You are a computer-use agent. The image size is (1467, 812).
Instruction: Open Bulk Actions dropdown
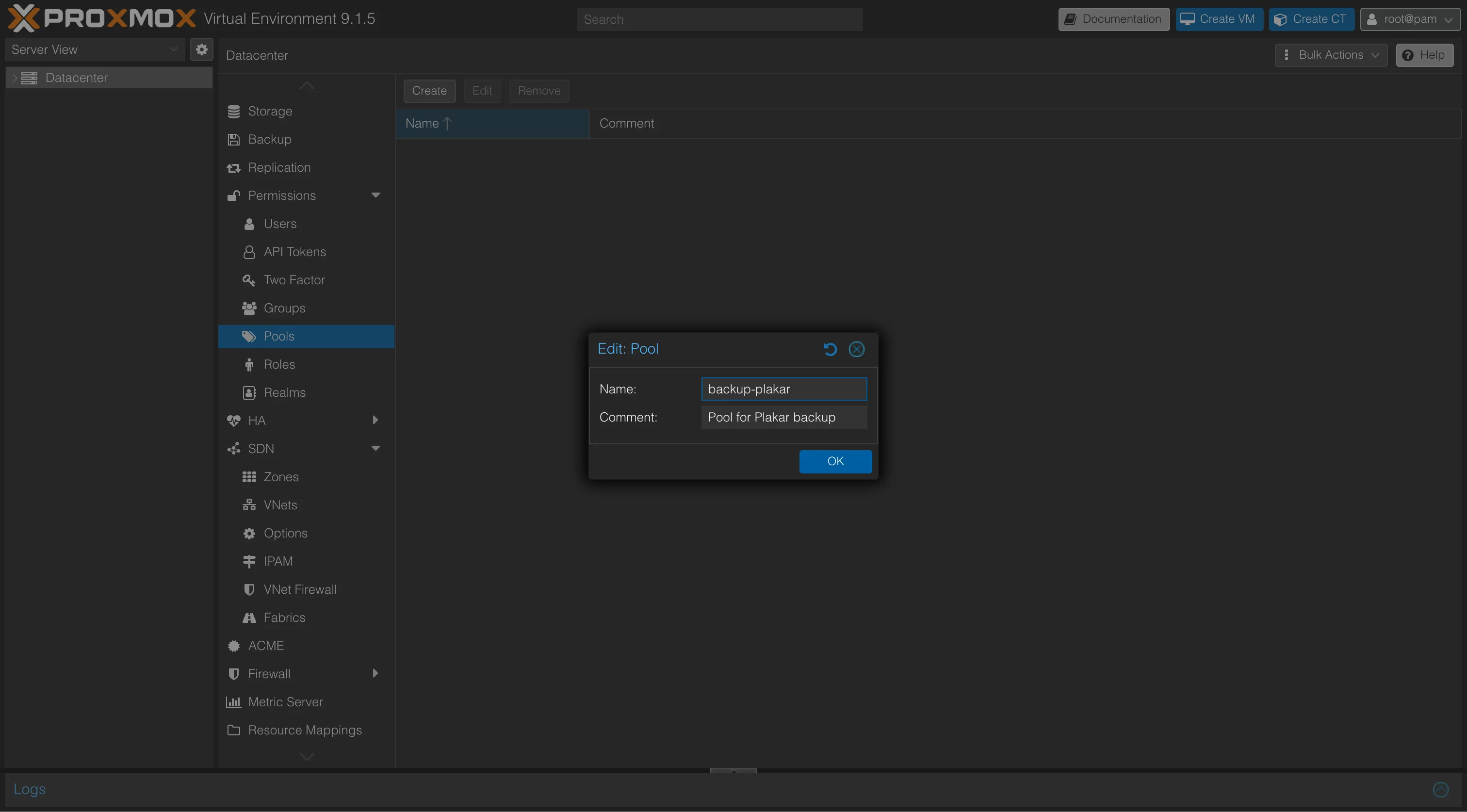(1331, 55)
